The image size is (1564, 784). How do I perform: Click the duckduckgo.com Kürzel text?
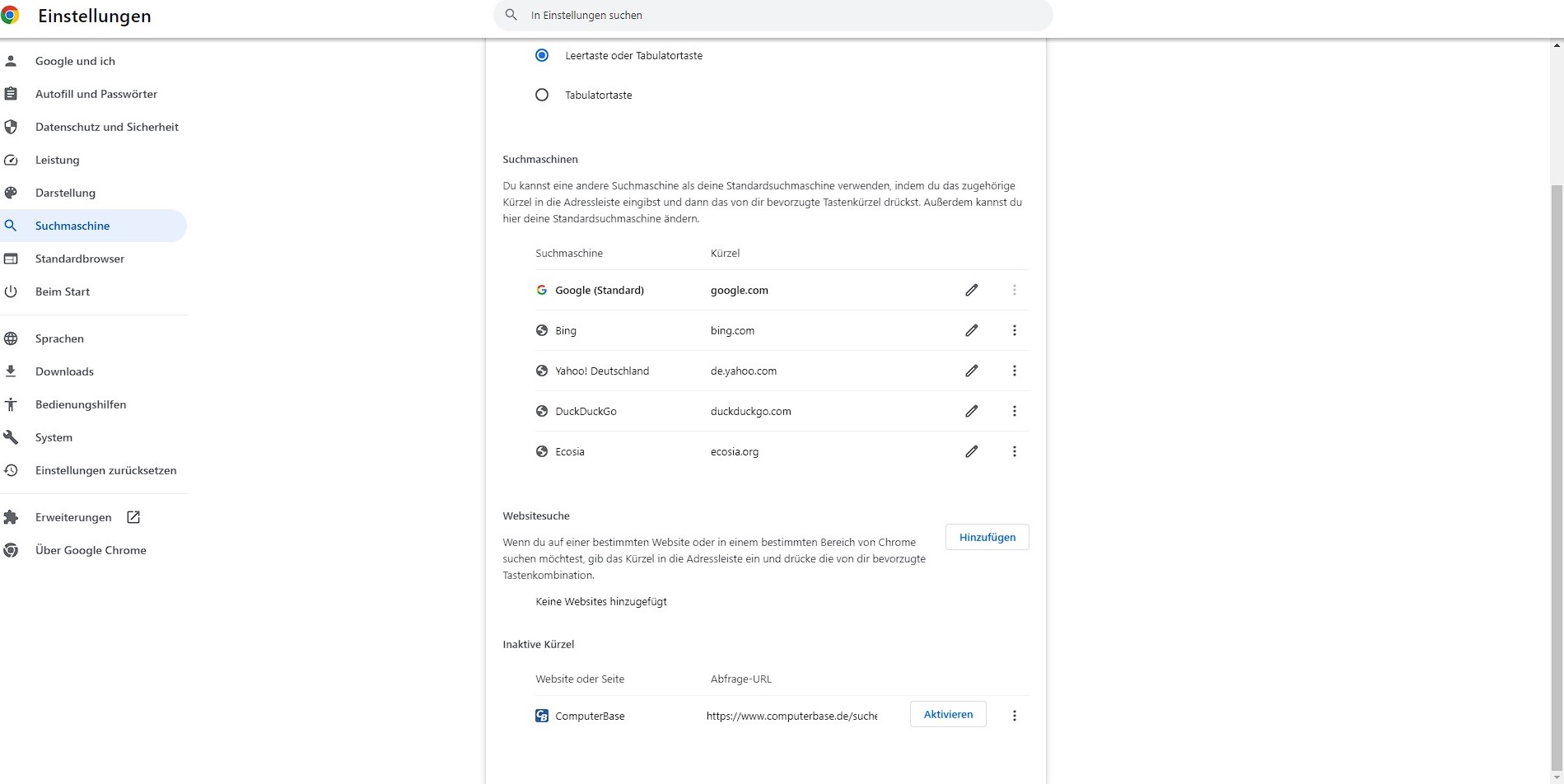(x=751, y=411)
